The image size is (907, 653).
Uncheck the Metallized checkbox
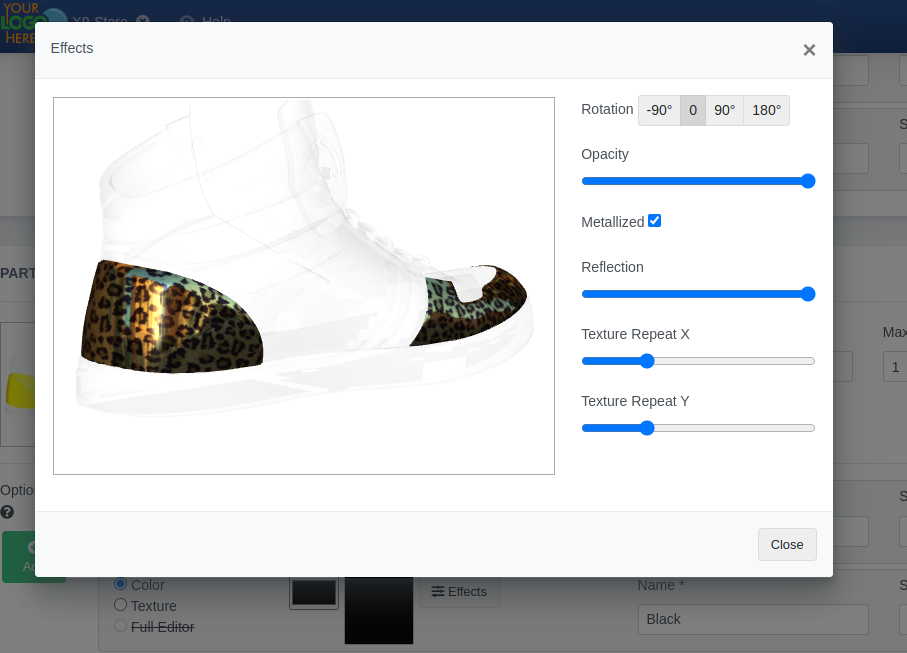(x=654, y=221)
